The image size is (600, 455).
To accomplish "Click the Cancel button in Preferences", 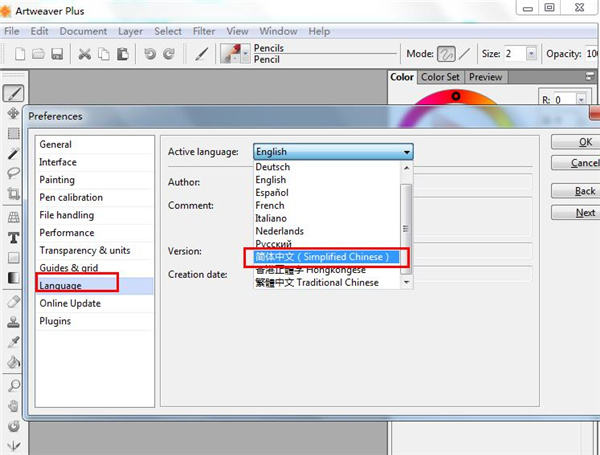I will [576, 163].
